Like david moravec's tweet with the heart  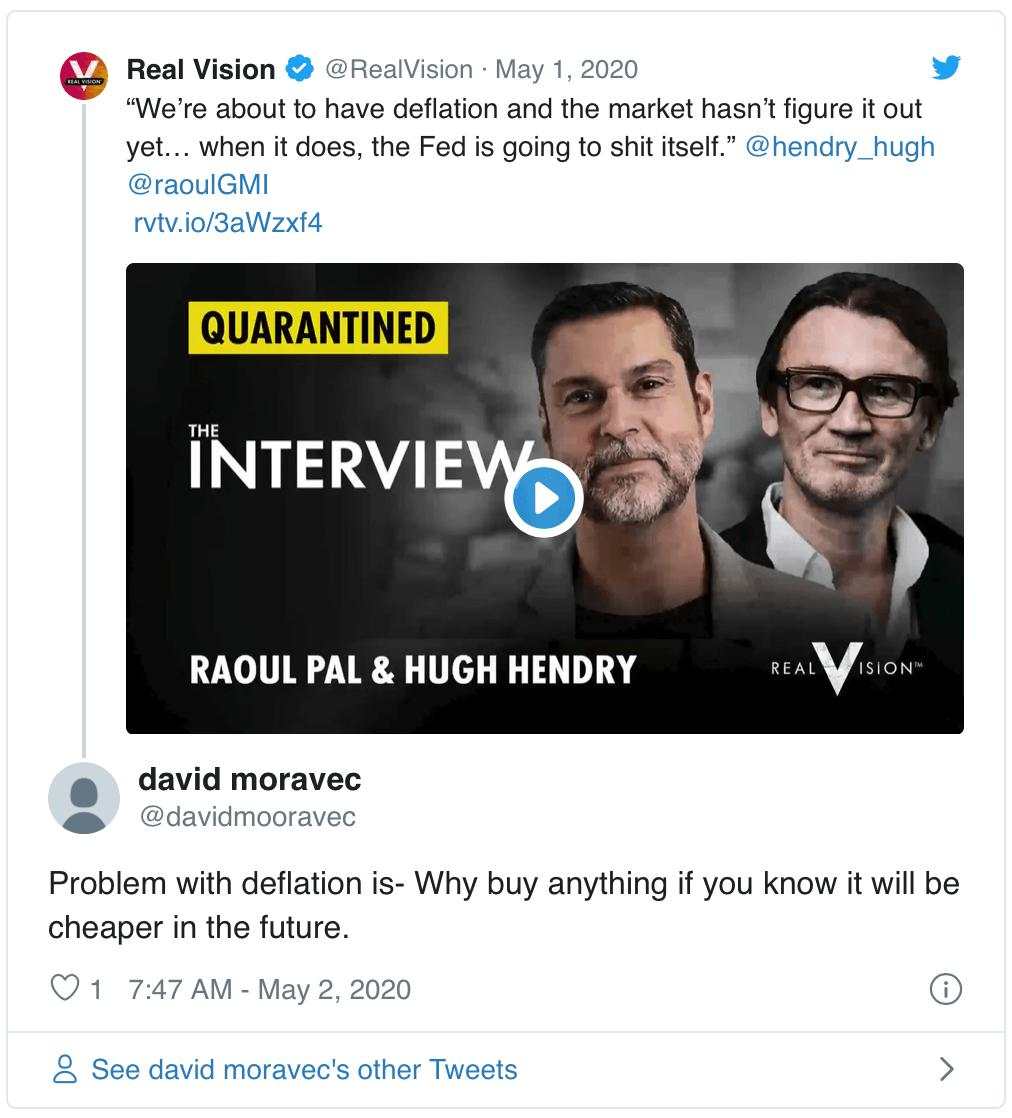click(64, 989)
